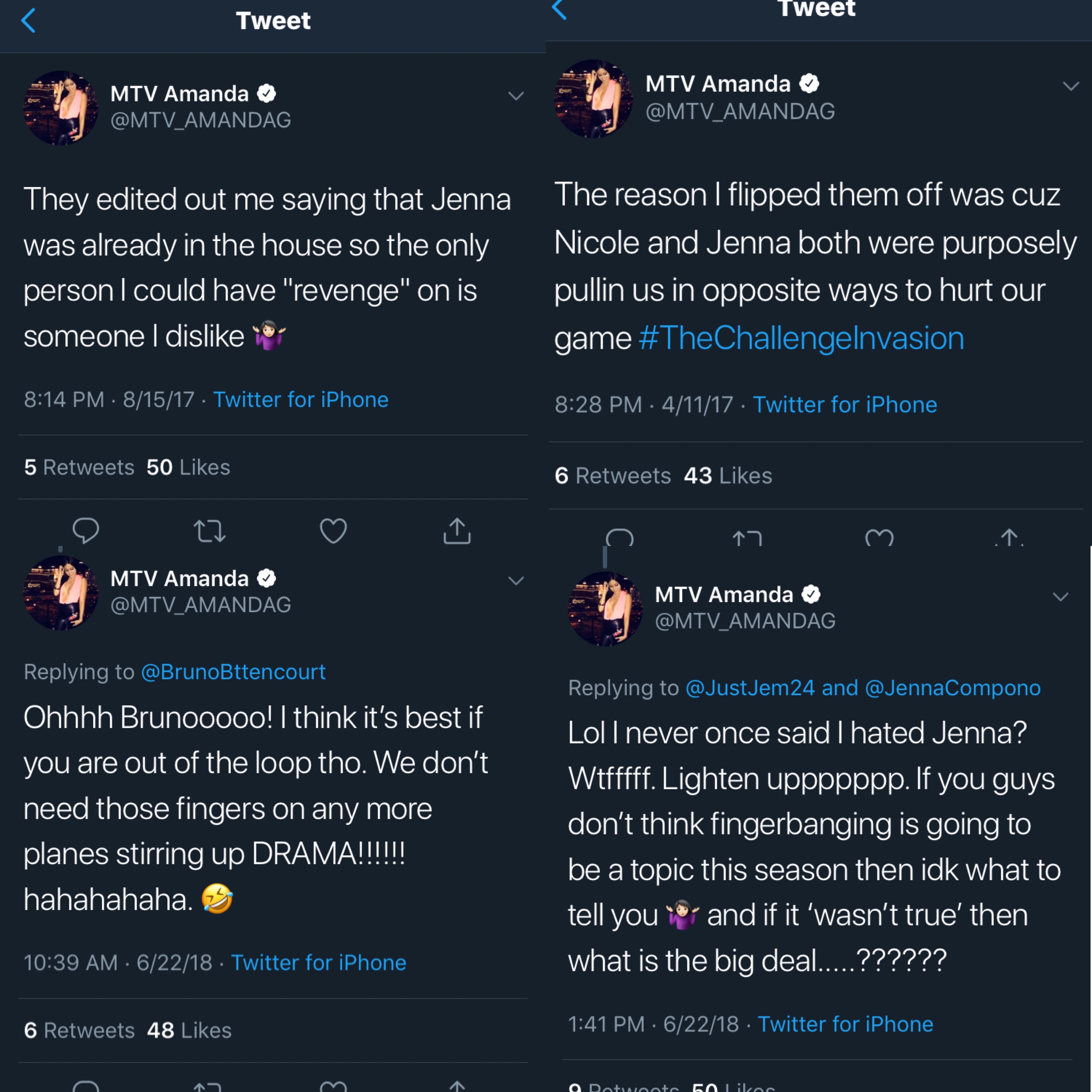Viewport: 1092px width, 1092px height.
Task: Retweet the #TheChallengeInvasion tweet
Action: (x=747, y=537)
